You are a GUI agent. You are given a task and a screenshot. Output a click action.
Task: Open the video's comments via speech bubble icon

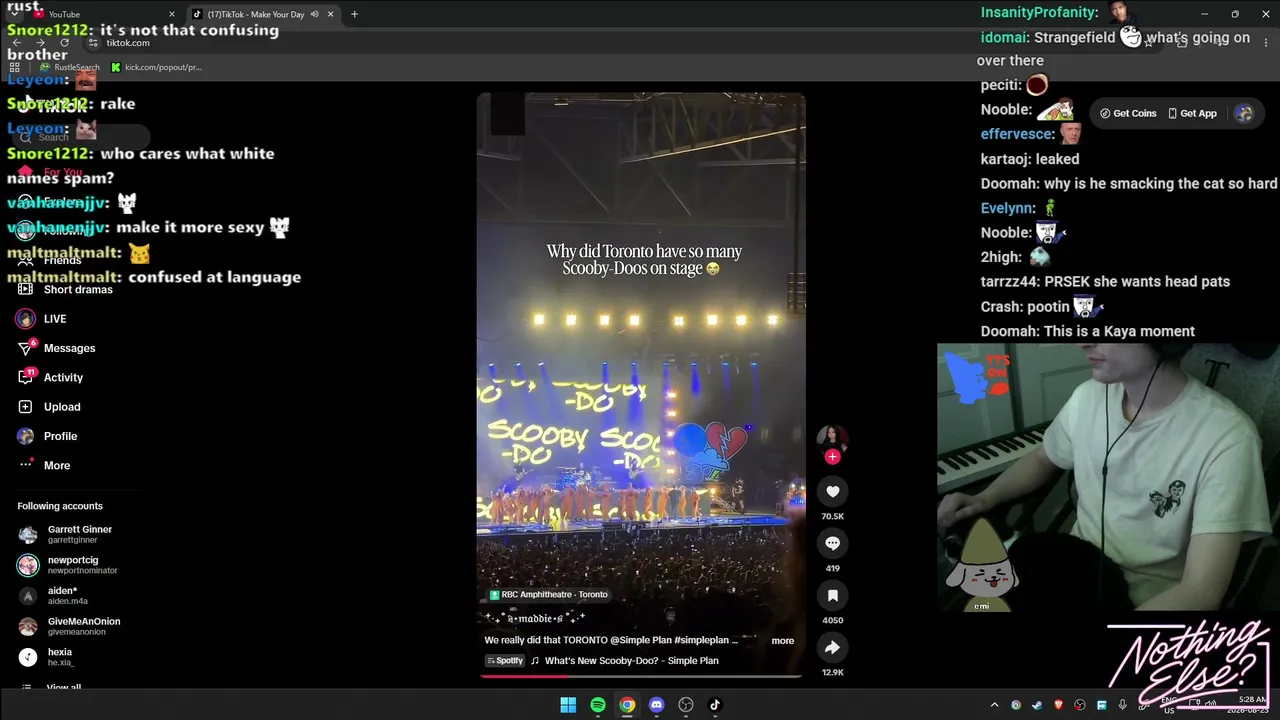(832, 543)
